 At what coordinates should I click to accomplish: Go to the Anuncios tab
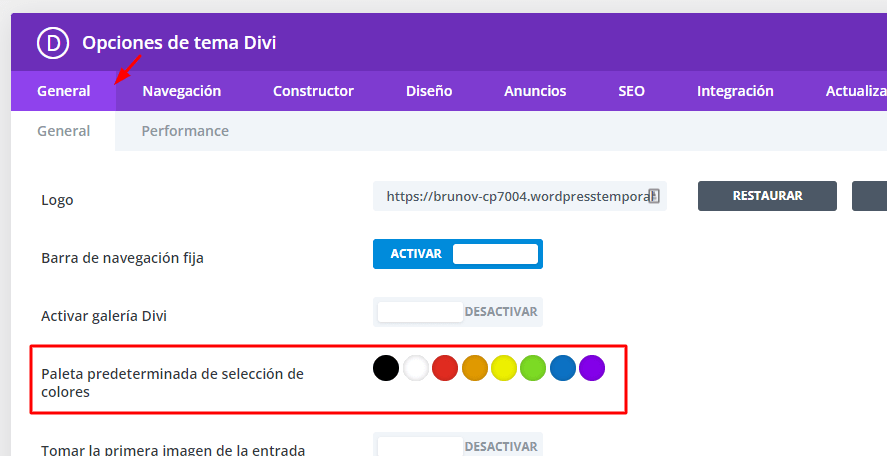(x=535, y=91)
